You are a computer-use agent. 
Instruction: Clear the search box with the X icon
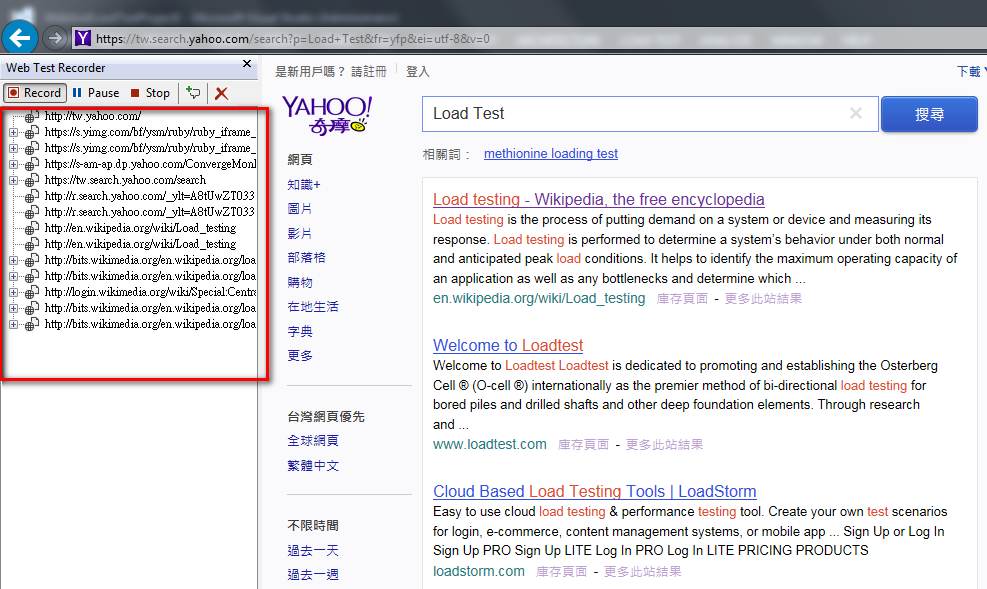coord(855,113)
